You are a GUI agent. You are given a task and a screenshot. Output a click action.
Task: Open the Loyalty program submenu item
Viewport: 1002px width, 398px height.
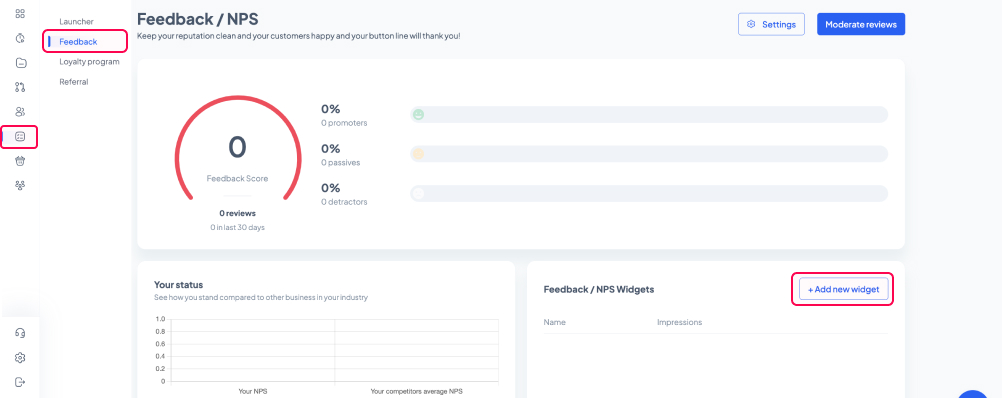(89, 62)
